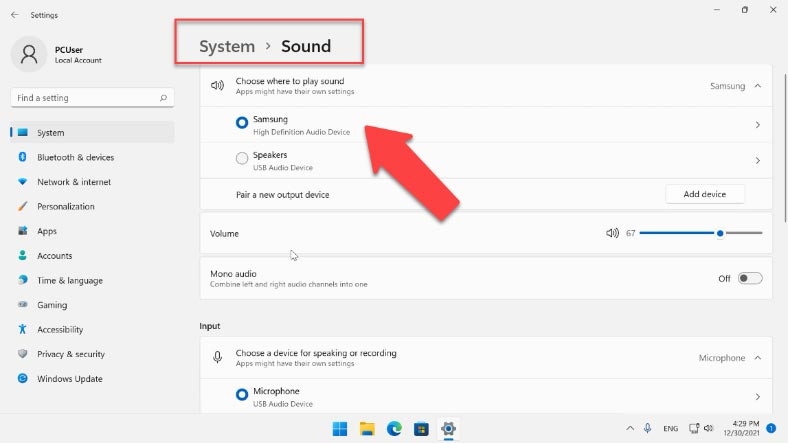The width and height of the screenshot is (788, 443).
Task: Select Microphone input radio button
Action: 242,395
